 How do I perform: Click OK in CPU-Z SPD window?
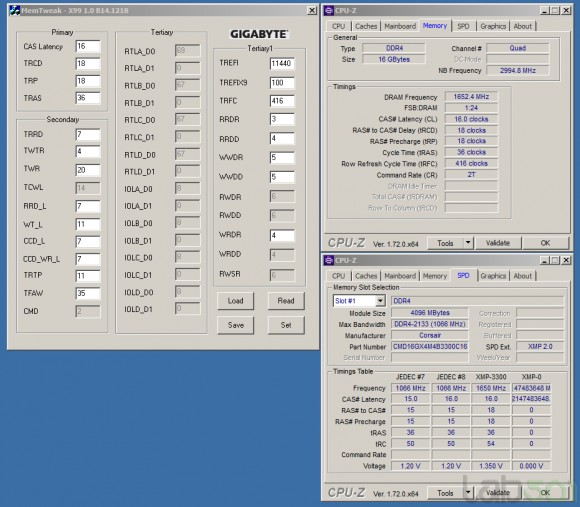coord(545,493)
